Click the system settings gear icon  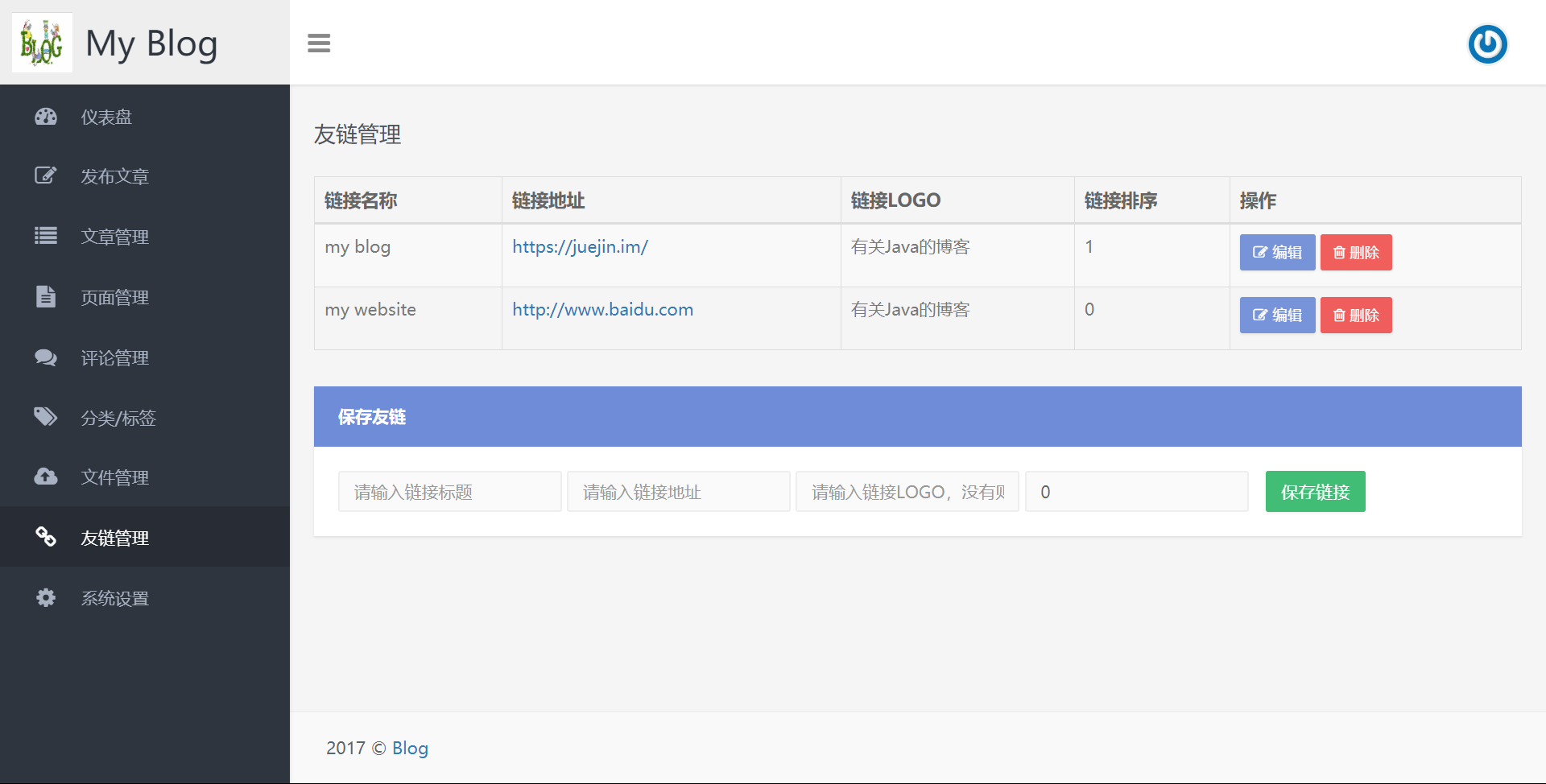pyautogui.click(x=46, y=597)
